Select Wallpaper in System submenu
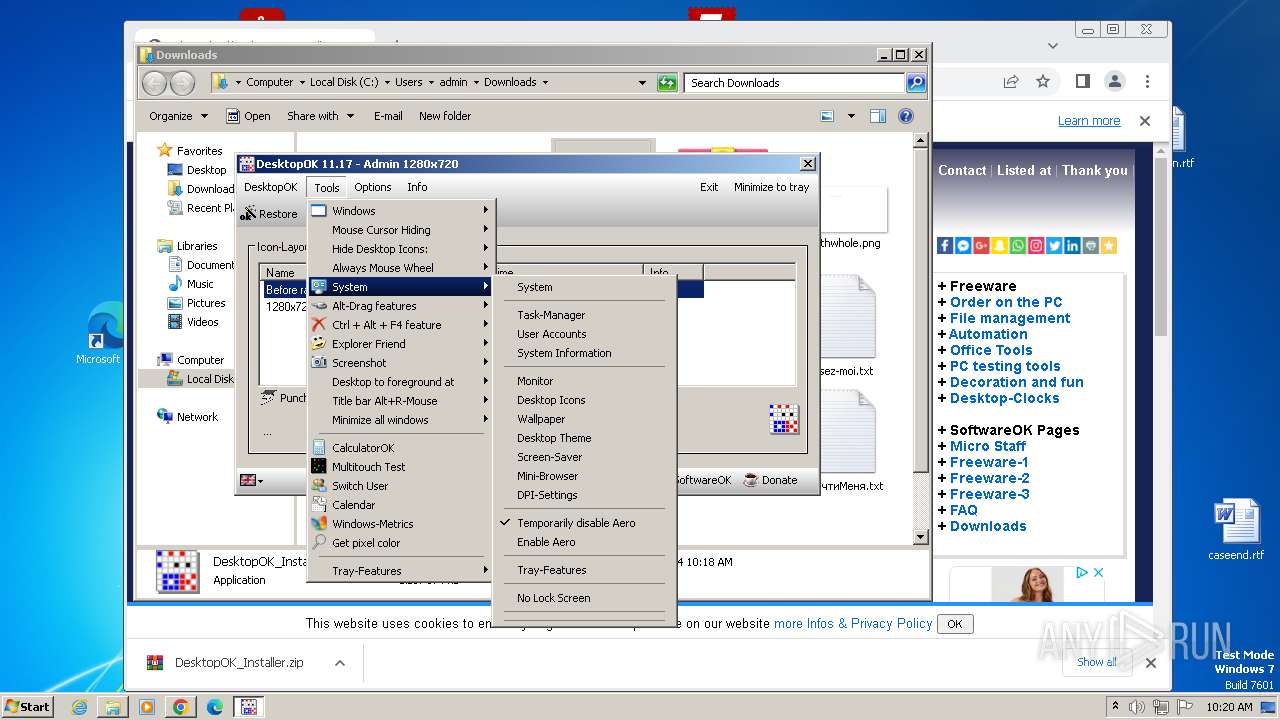Screen dimensions: 1280x720 (585, 419)
